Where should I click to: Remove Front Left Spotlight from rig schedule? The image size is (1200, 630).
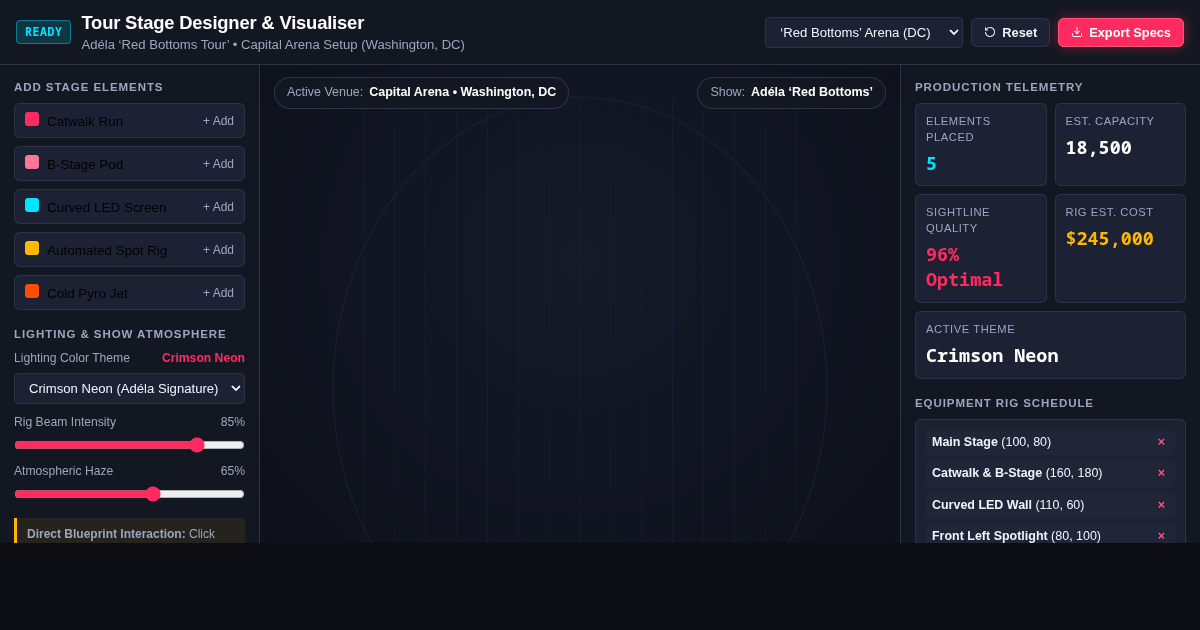click(x=1161, y=536)
